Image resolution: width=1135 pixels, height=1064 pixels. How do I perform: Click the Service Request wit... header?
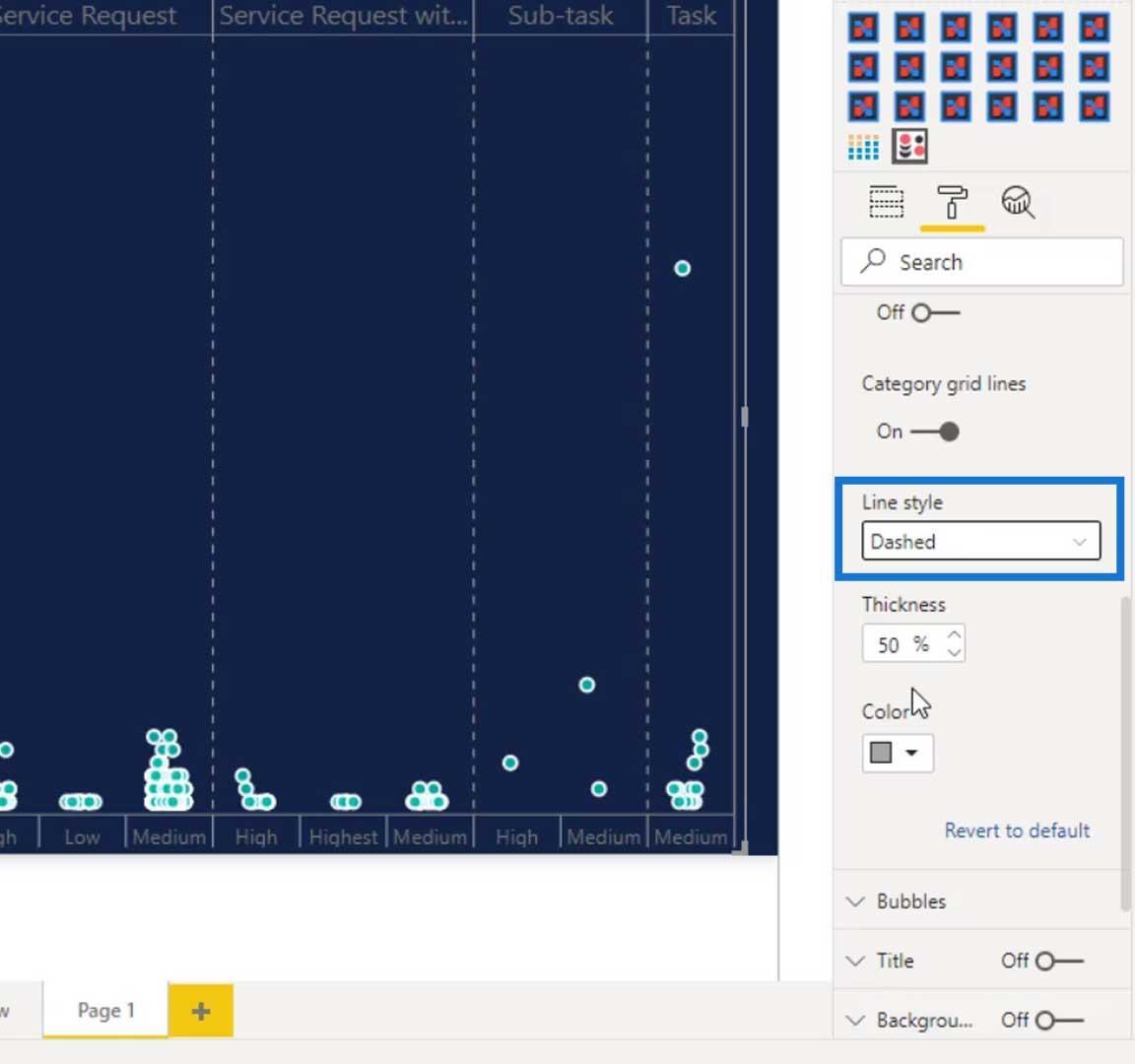pyautogui.click(x=343, y=15)
